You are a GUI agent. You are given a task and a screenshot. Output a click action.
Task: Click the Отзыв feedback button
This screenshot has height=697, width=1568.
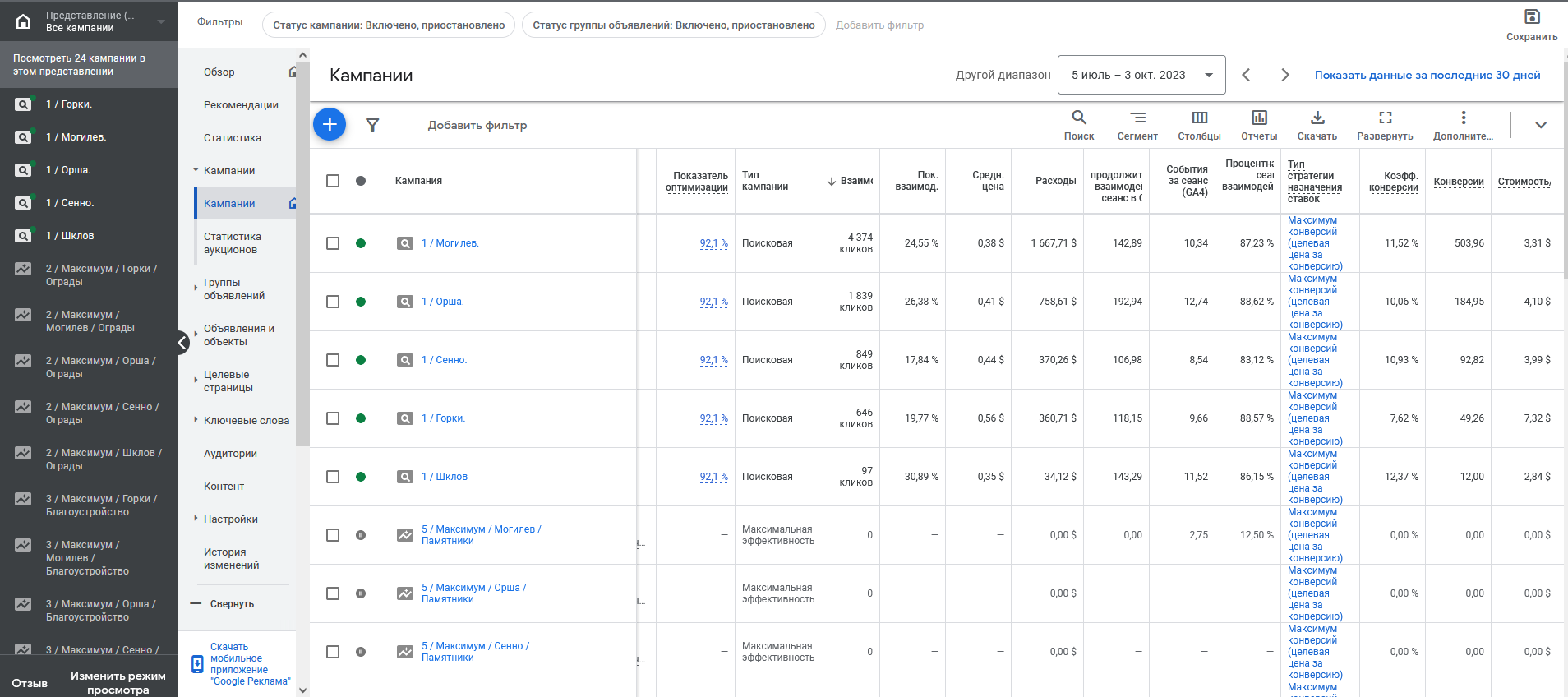[x=30, y=683]
